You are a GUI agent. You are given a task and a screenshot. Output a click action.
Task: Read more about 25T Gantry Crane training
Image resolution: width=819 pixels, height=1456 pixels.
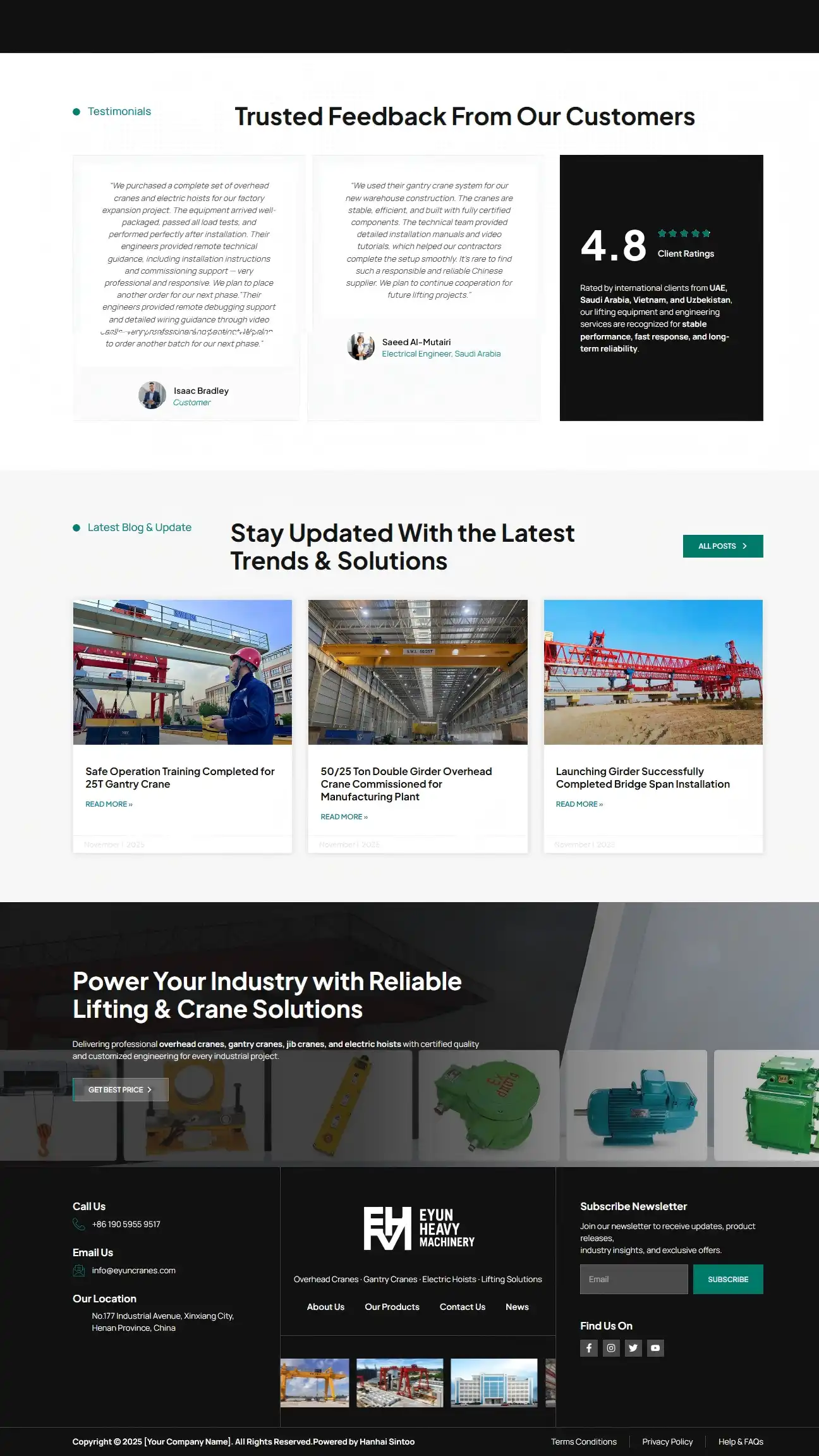[109, 804]
